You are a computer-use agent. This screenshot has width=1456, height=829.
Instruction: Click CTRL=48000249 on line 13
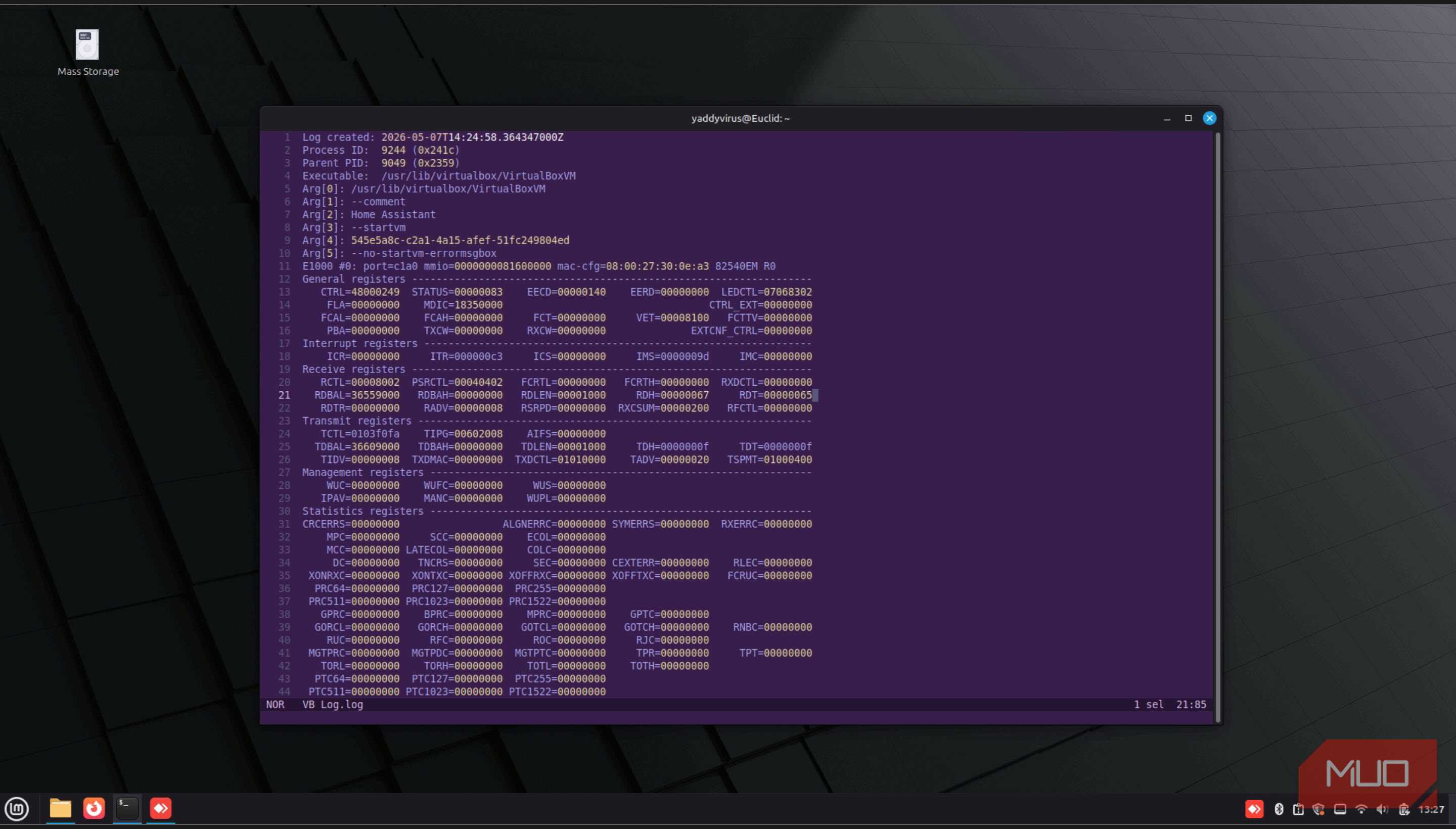(360, 292)
